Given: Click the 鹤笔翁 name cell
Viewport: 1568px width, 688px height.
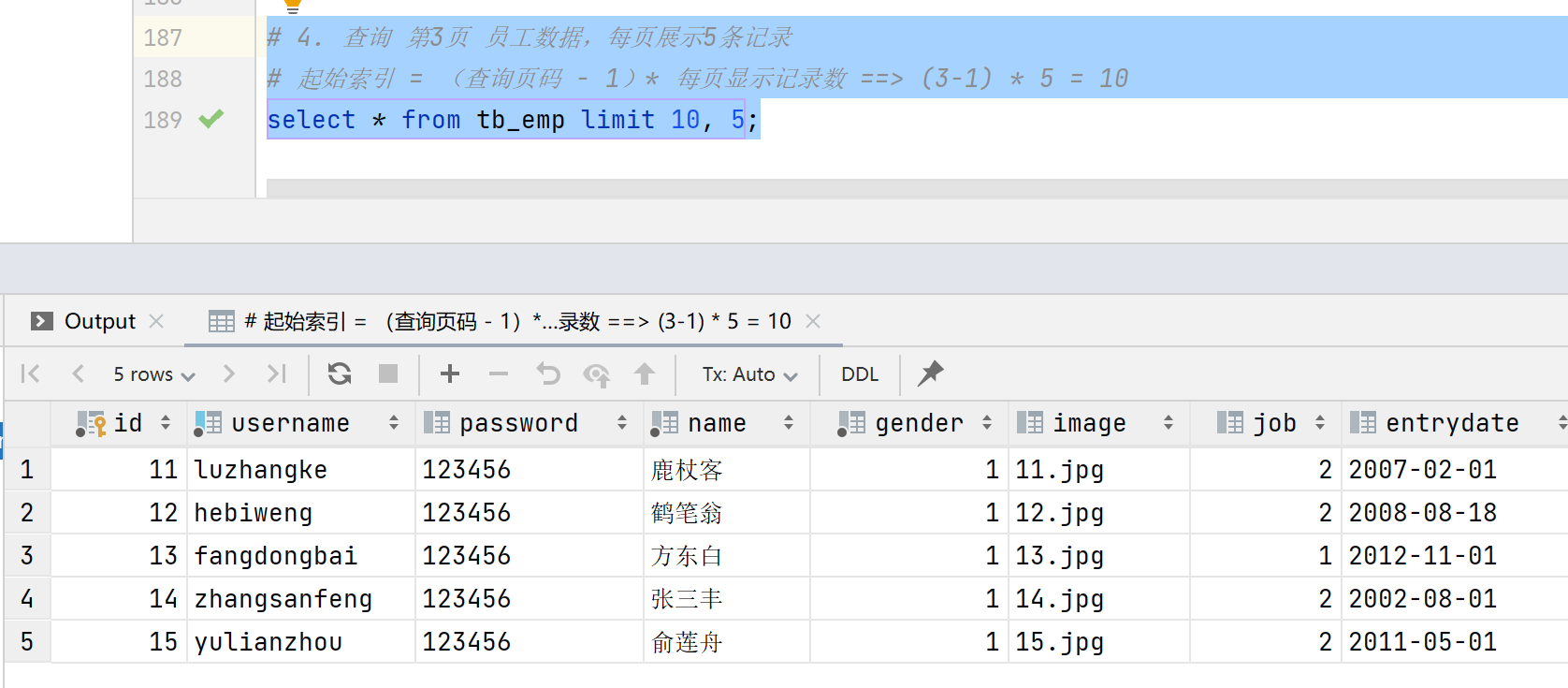Looking at the screenshot, I should click(727, 512).
